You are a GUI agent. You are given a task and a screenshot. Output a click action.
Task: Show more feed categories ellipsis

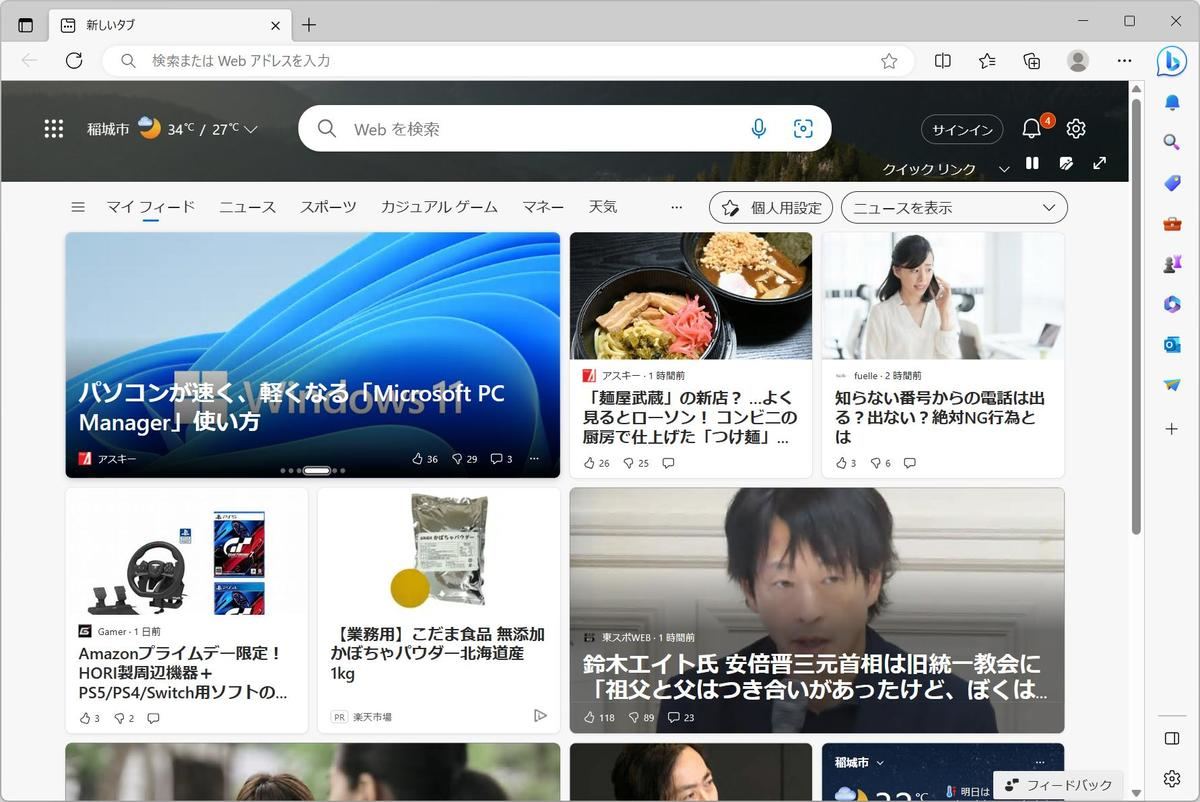[x=677, y=207]
